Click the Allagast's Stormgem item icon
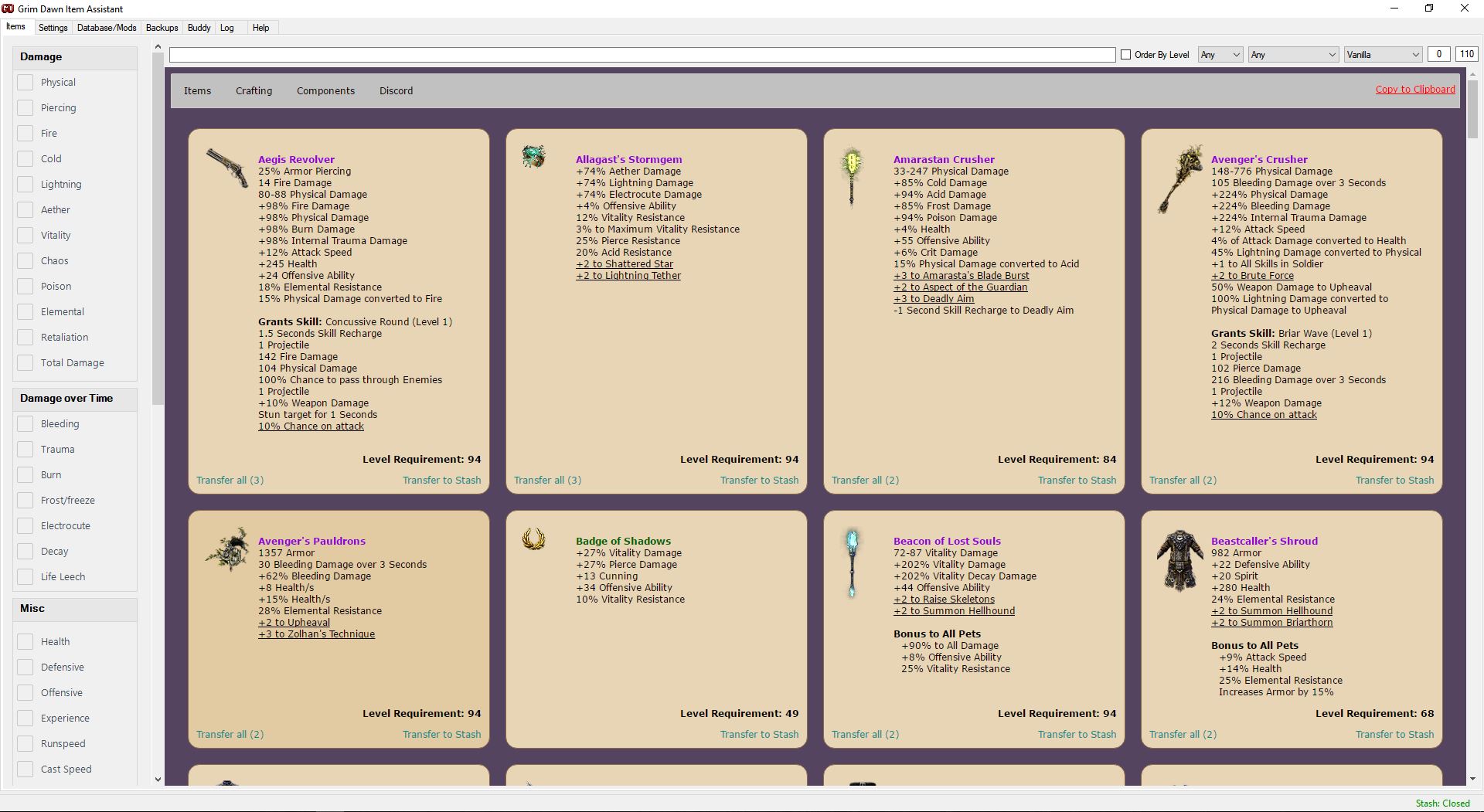This screenshot has height=812, width=1484. click(533, 156)
